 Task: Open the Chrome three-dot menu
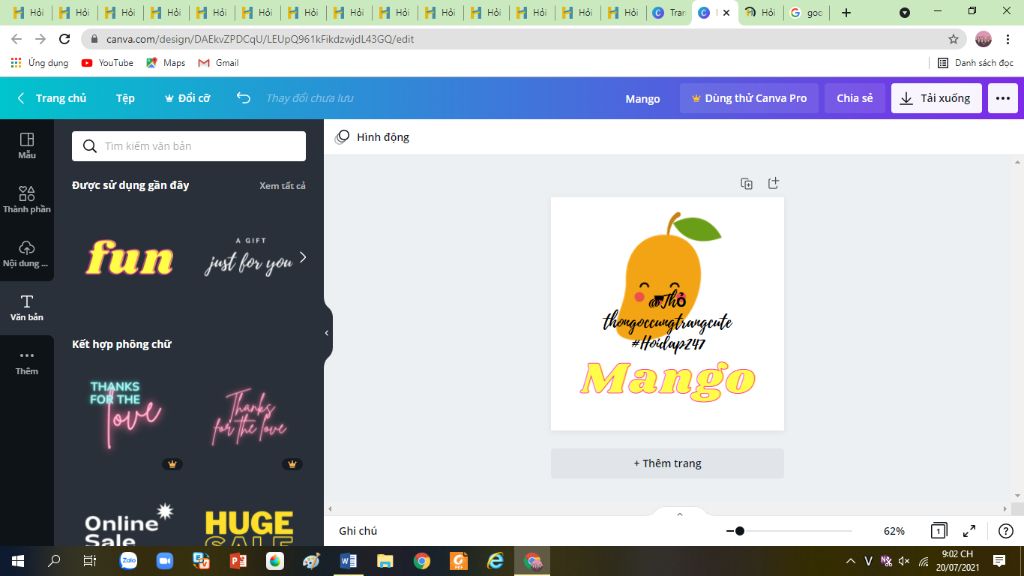click(1008, 39)
